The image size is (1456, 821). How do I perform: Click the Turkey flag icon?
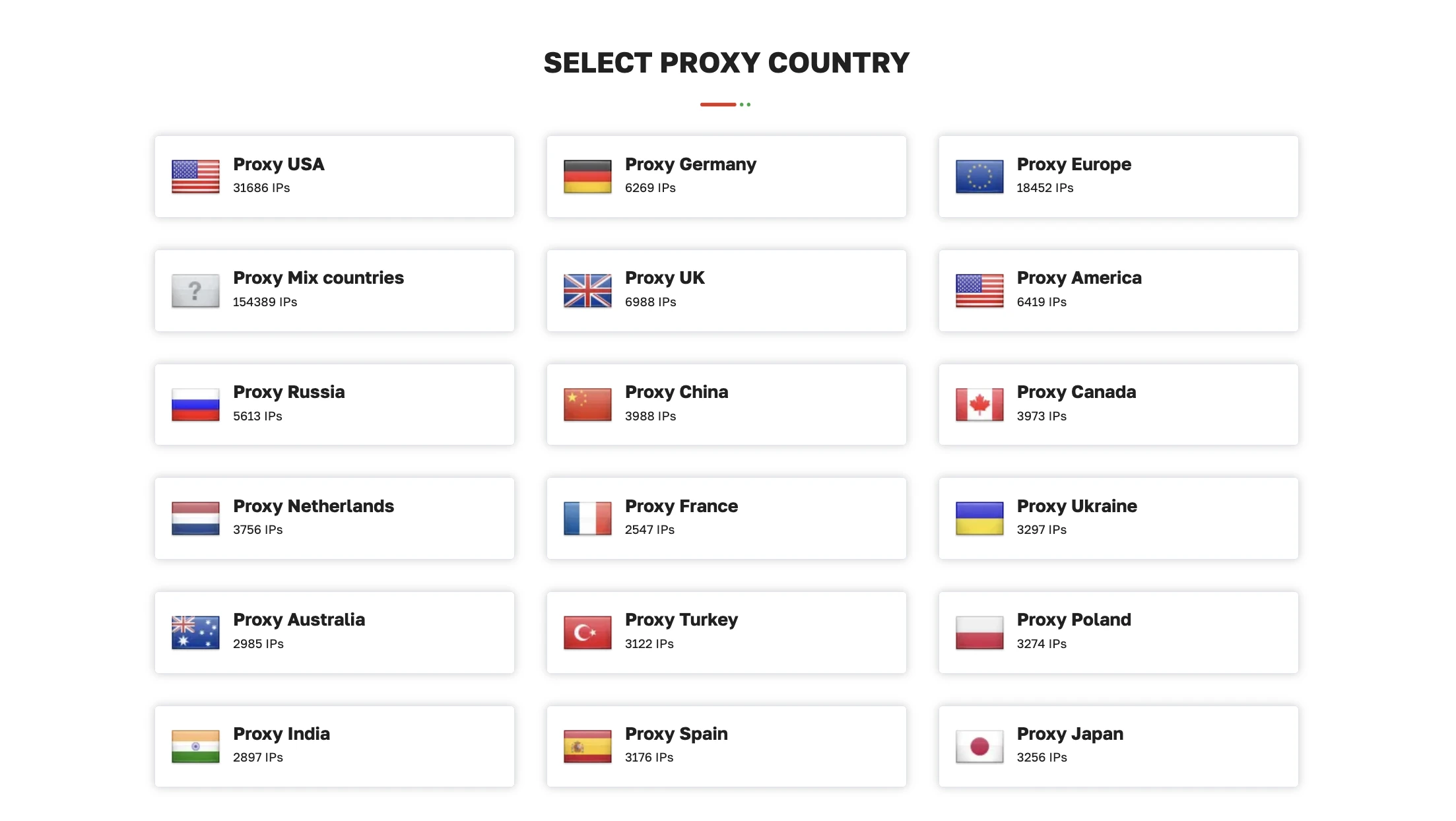pyautogui.click(x=587, y=632)
